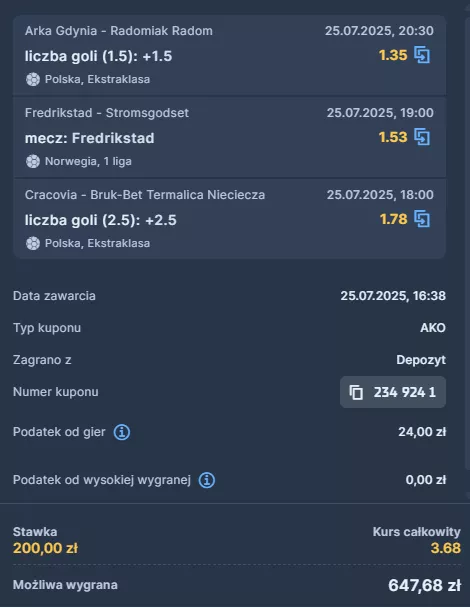Screen dimensions: 470x608
Task: Click the mecz: Fredrikstad selection
Action: click(x=90, y=138)
